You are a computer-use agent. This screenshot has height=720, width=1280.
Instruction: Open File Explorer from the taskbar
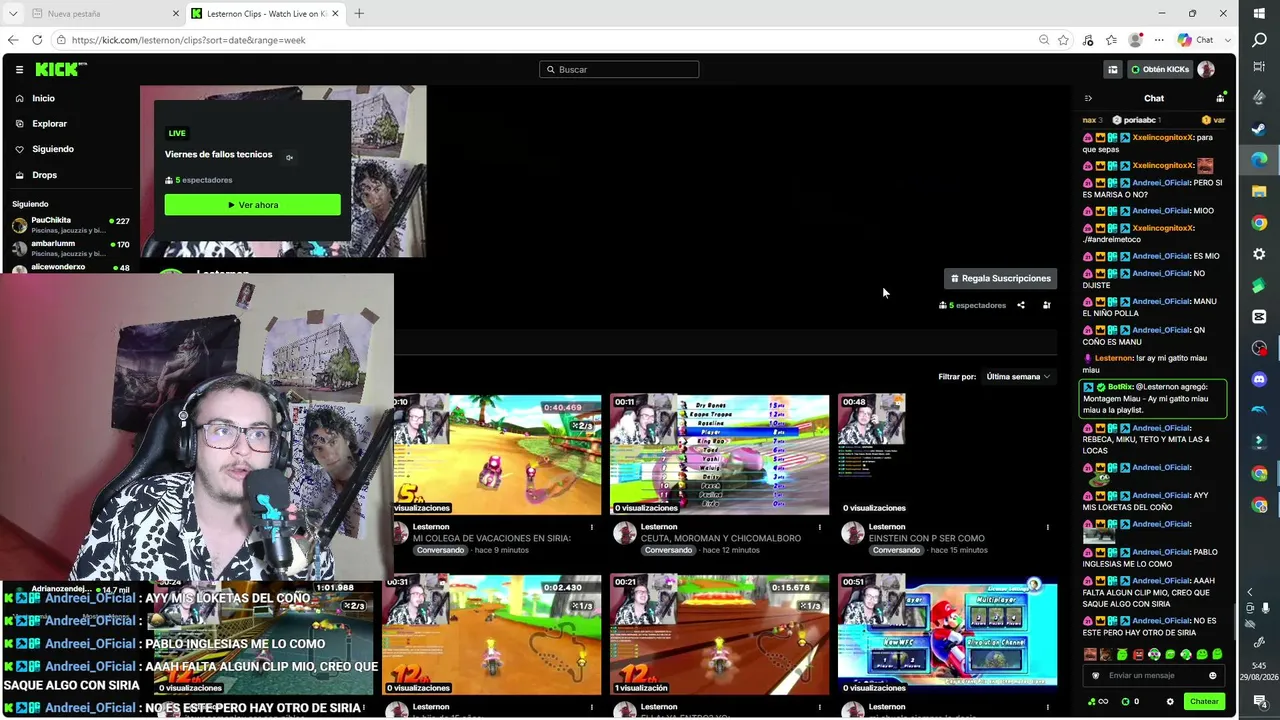click(1259, 191)
